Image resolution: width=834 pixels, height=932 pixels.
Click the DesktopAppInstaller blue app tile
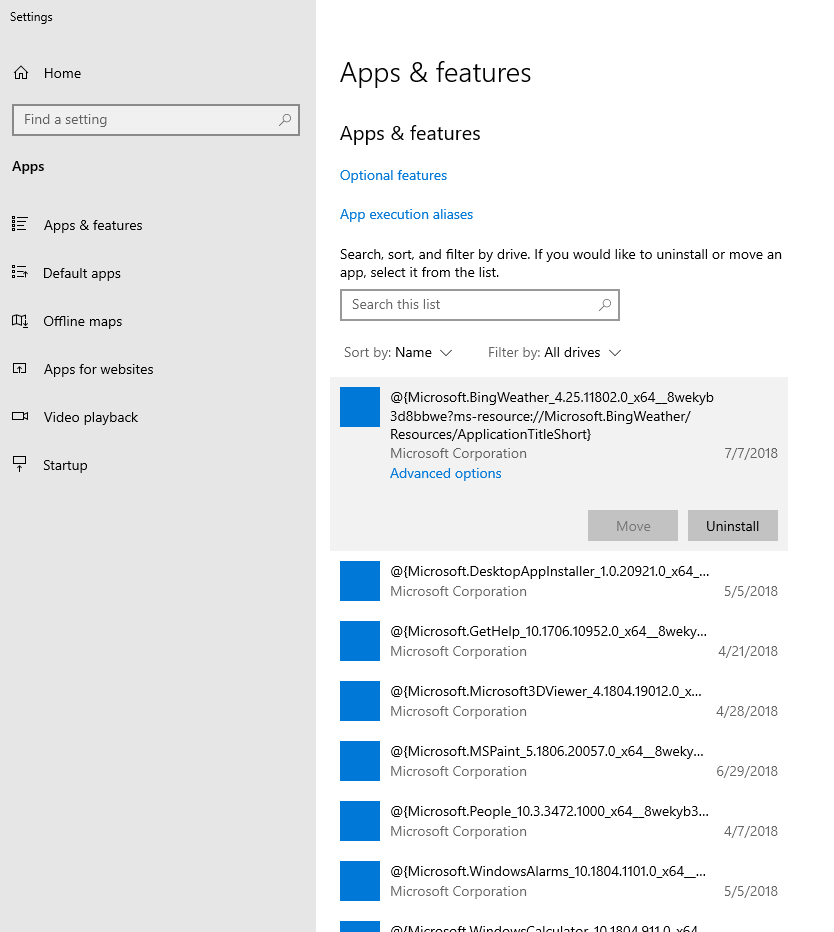click(x=360, y=581)
